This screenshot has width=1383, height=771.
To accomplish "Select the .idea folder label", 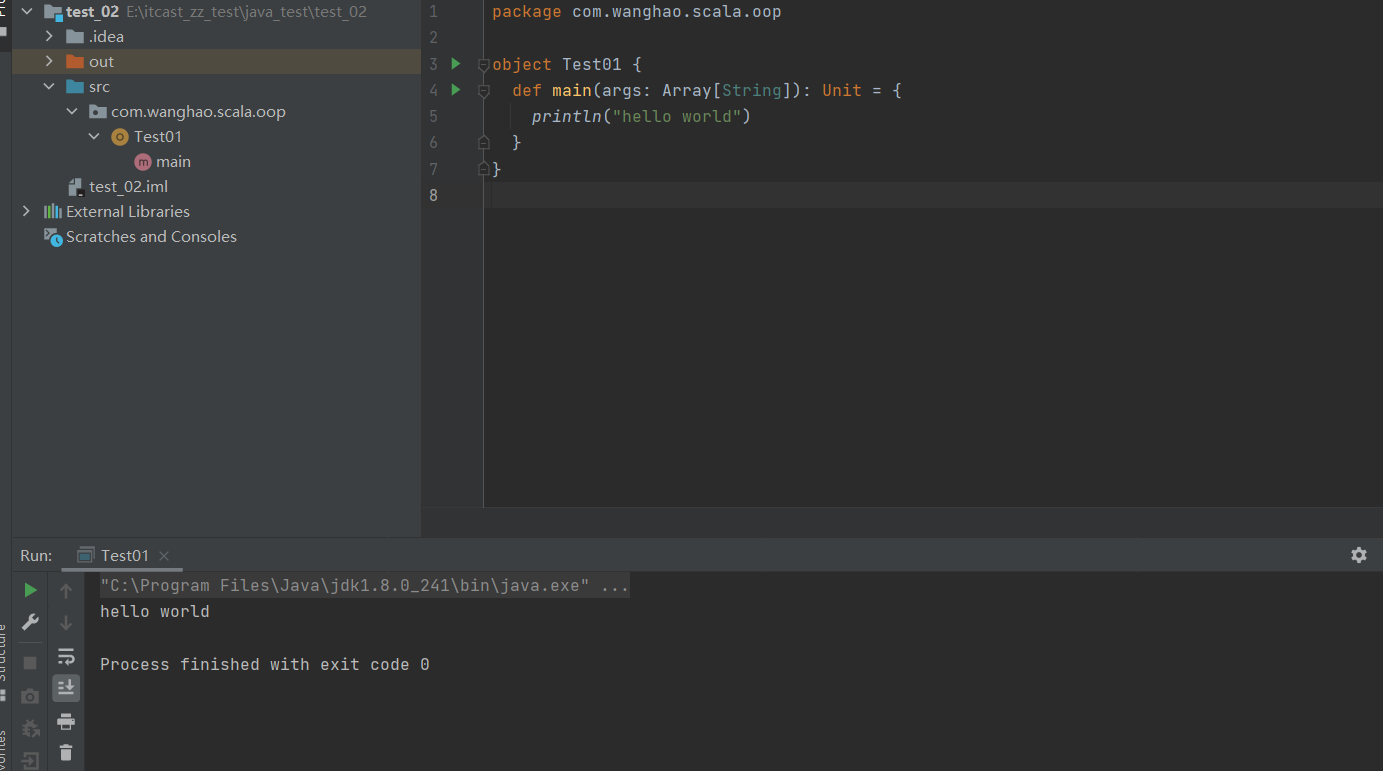I will pyautogui.click(x=106, y=37).
